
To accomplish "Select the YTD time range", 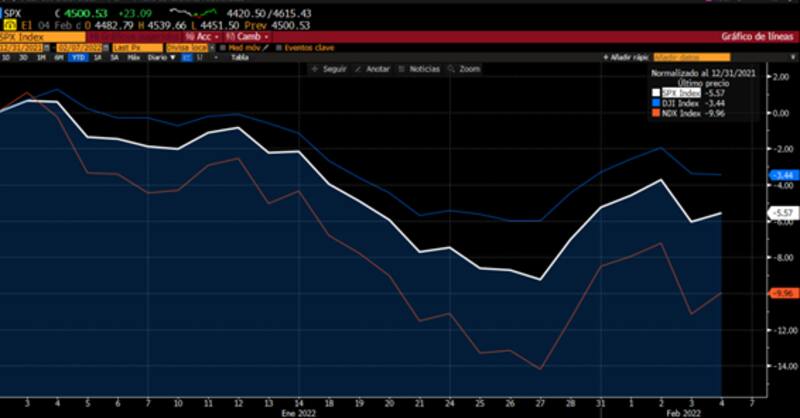I will click(x=75, y=58).
